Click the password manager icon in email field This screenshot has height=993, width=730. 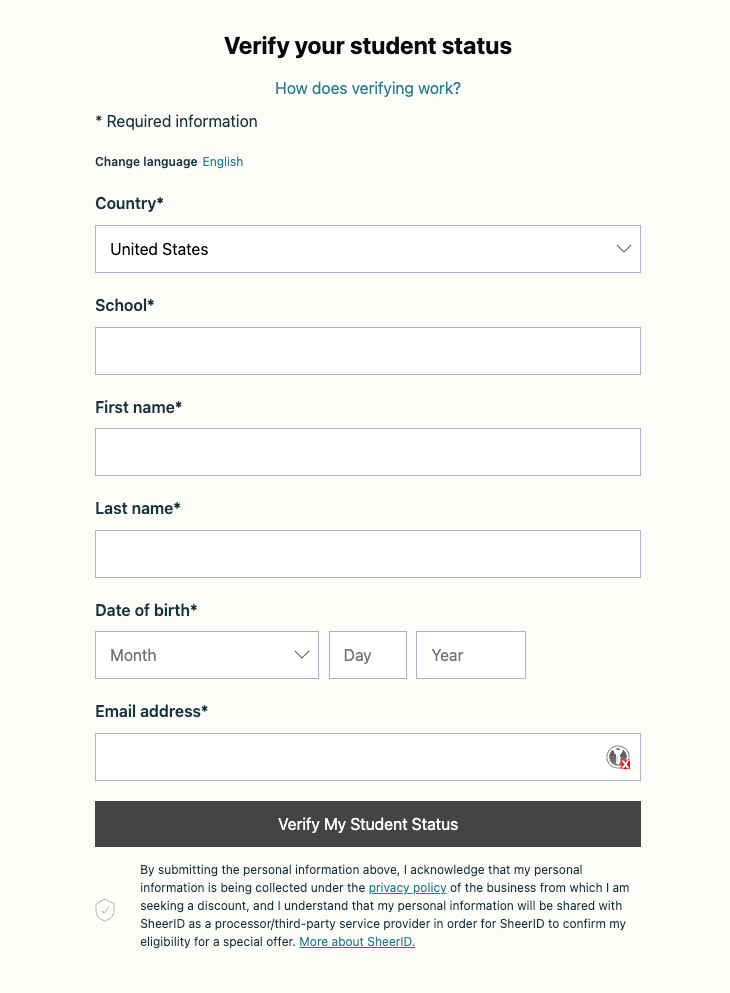point(618,757)
